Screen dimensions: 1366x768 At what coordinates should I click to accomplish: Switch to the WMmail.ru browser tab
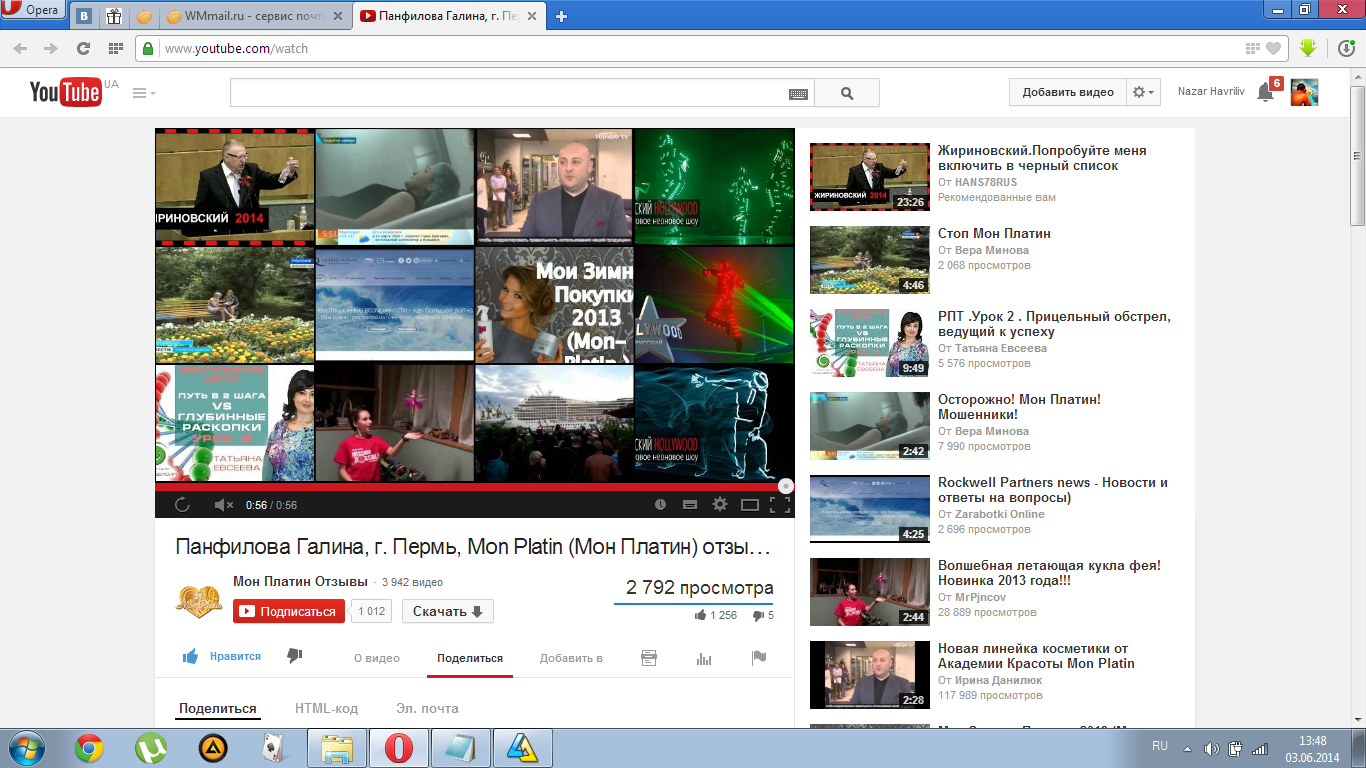(x=254, y=16)
